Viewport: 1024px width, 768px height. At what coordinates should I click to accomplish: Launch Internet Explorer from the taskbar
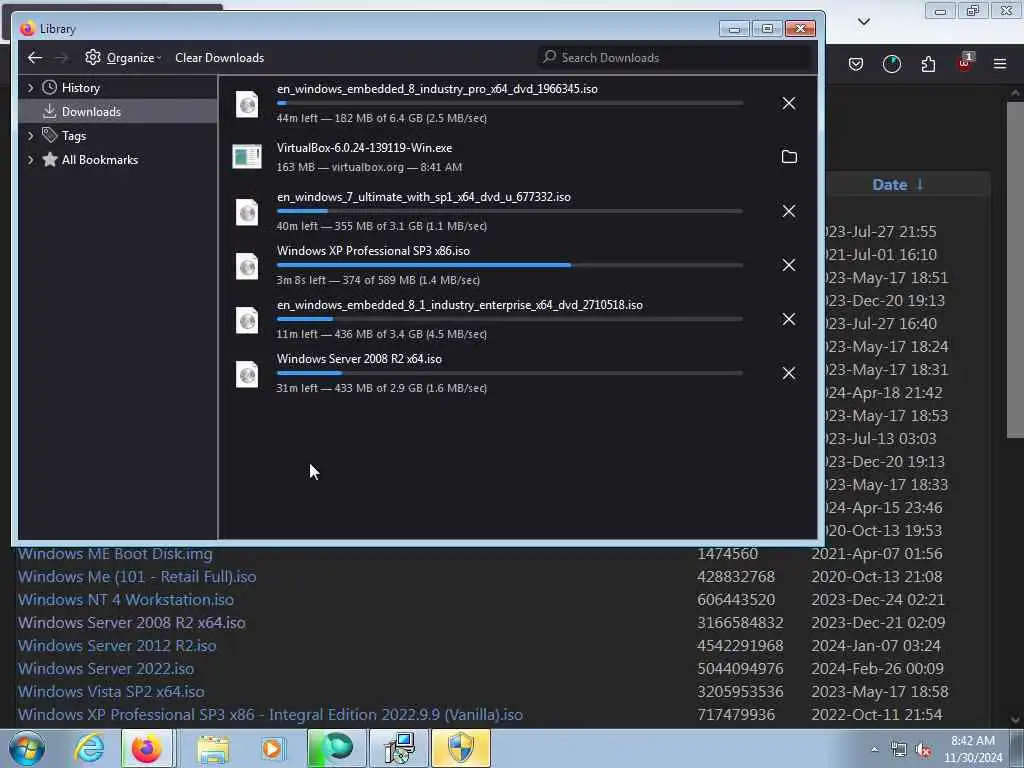pos(89,748)
